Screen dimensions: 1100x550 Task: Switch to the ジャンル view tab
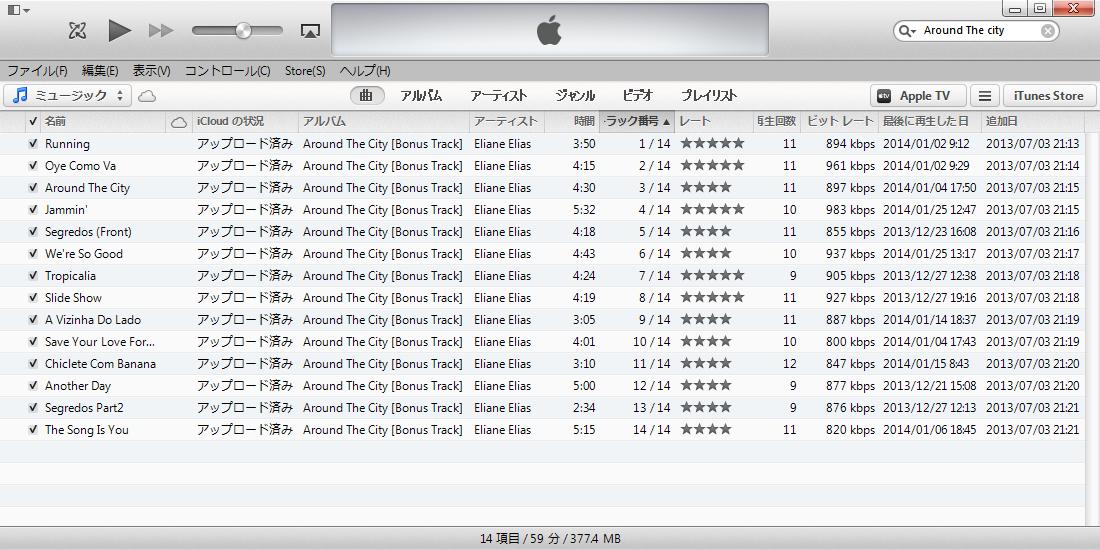(575, 96)
